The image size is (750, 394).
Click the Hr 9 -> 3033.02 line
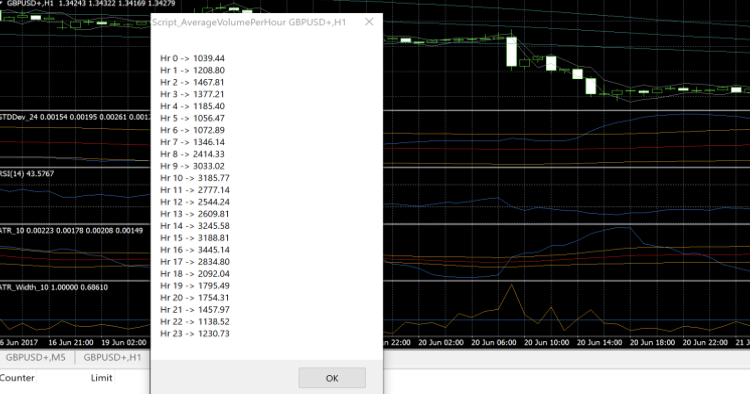coord(192,166)
